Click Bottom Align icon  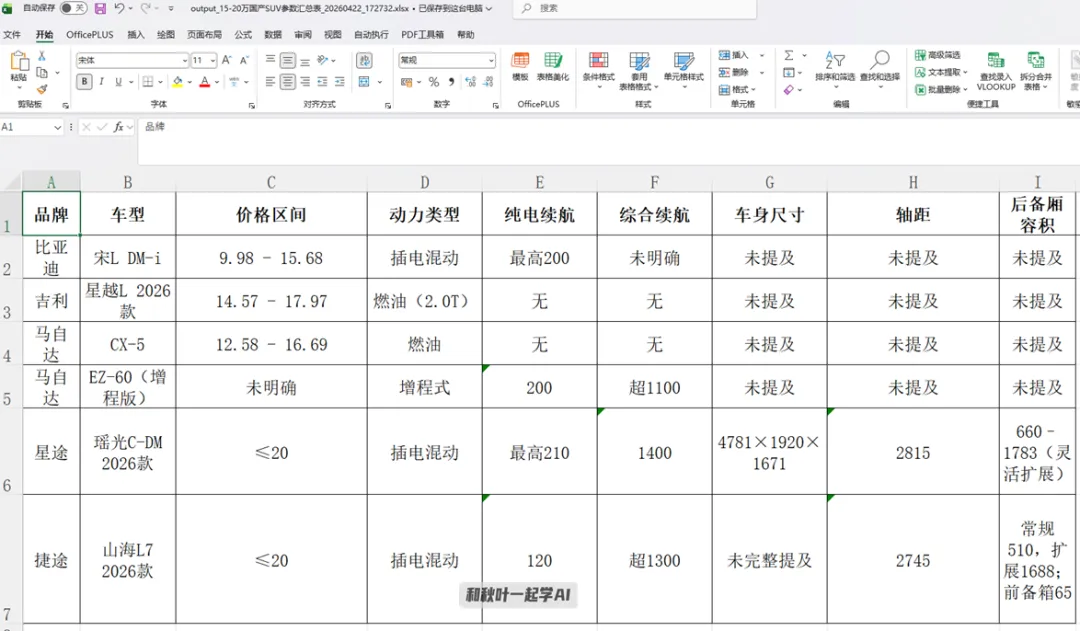click(305, 61)
